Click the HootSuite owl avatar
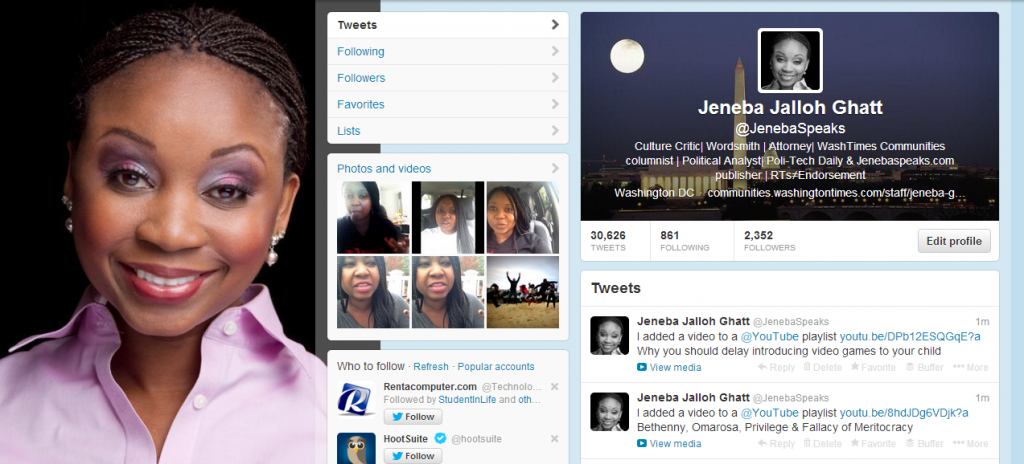The width and height of the screenshot is (1024, 464). [356, 448]
